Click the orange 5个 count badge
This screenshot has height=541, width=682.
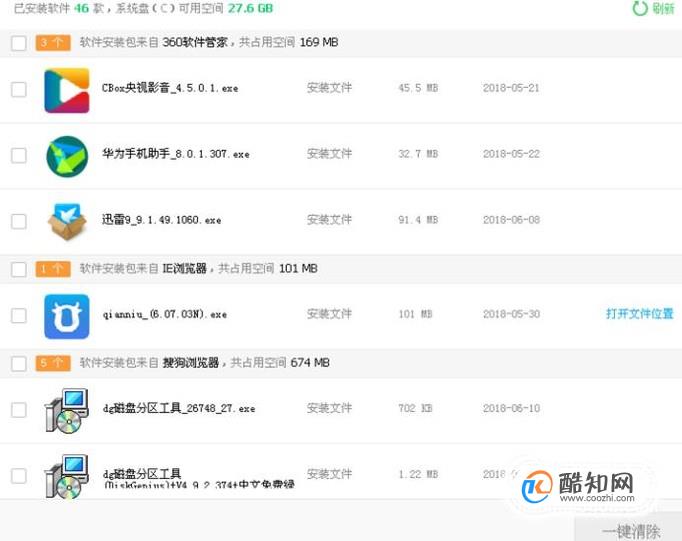tap(53, 363)
